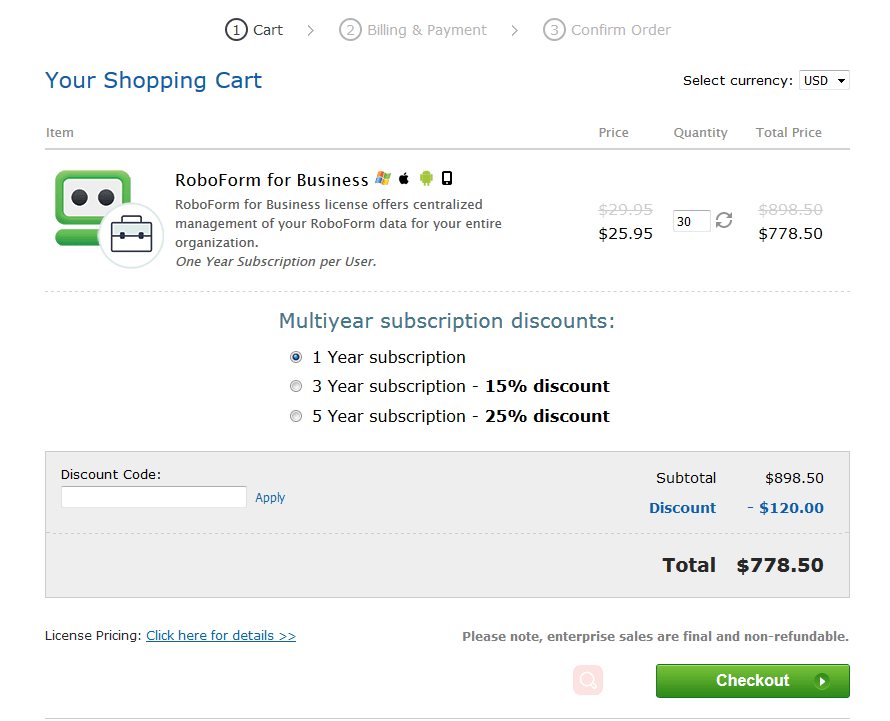
Task: Click the RoboForm for Business product icon
Action: (x=108, y=217)
